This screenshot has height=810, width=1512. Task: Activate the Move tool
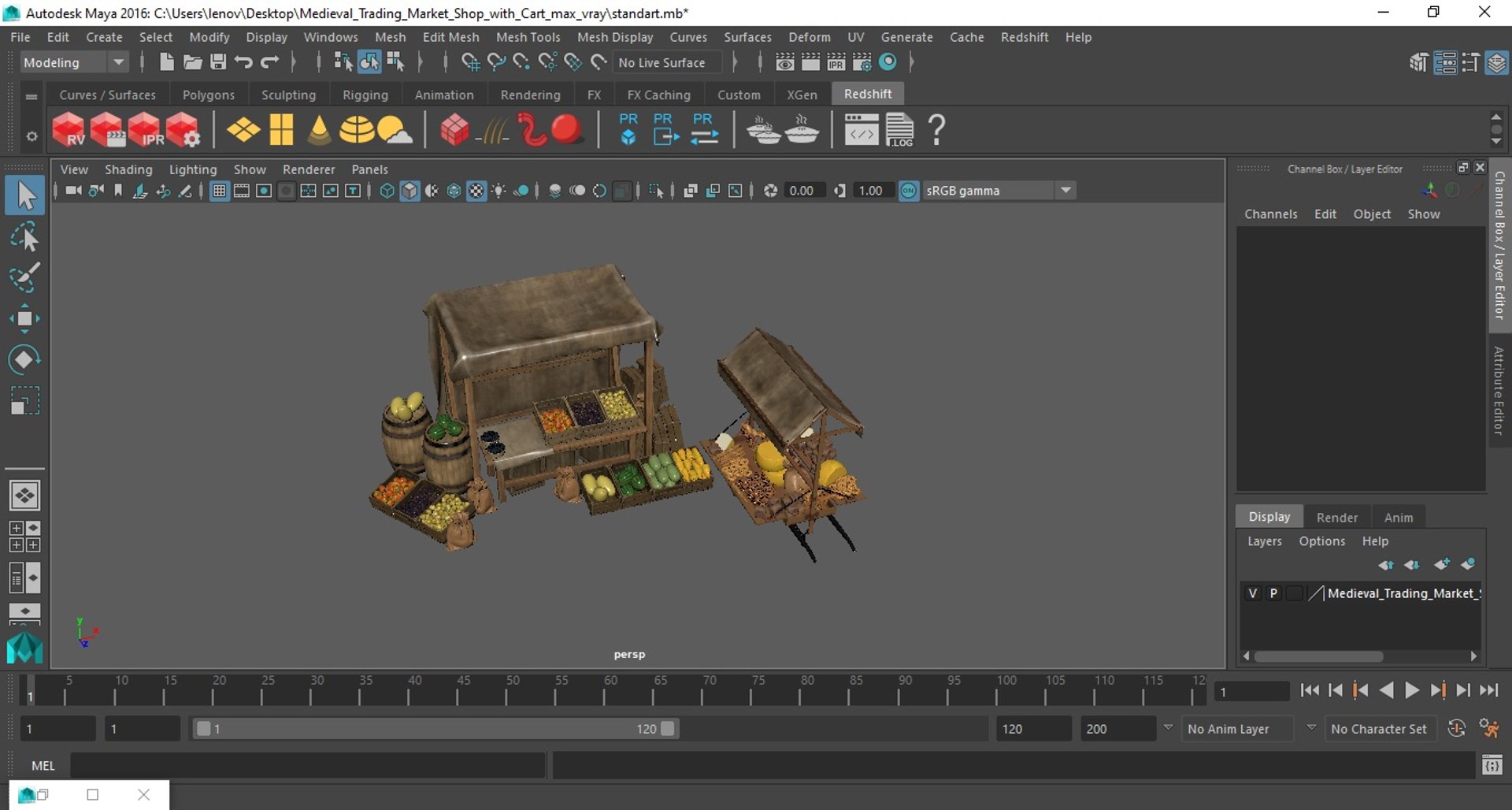coord(24,318)
